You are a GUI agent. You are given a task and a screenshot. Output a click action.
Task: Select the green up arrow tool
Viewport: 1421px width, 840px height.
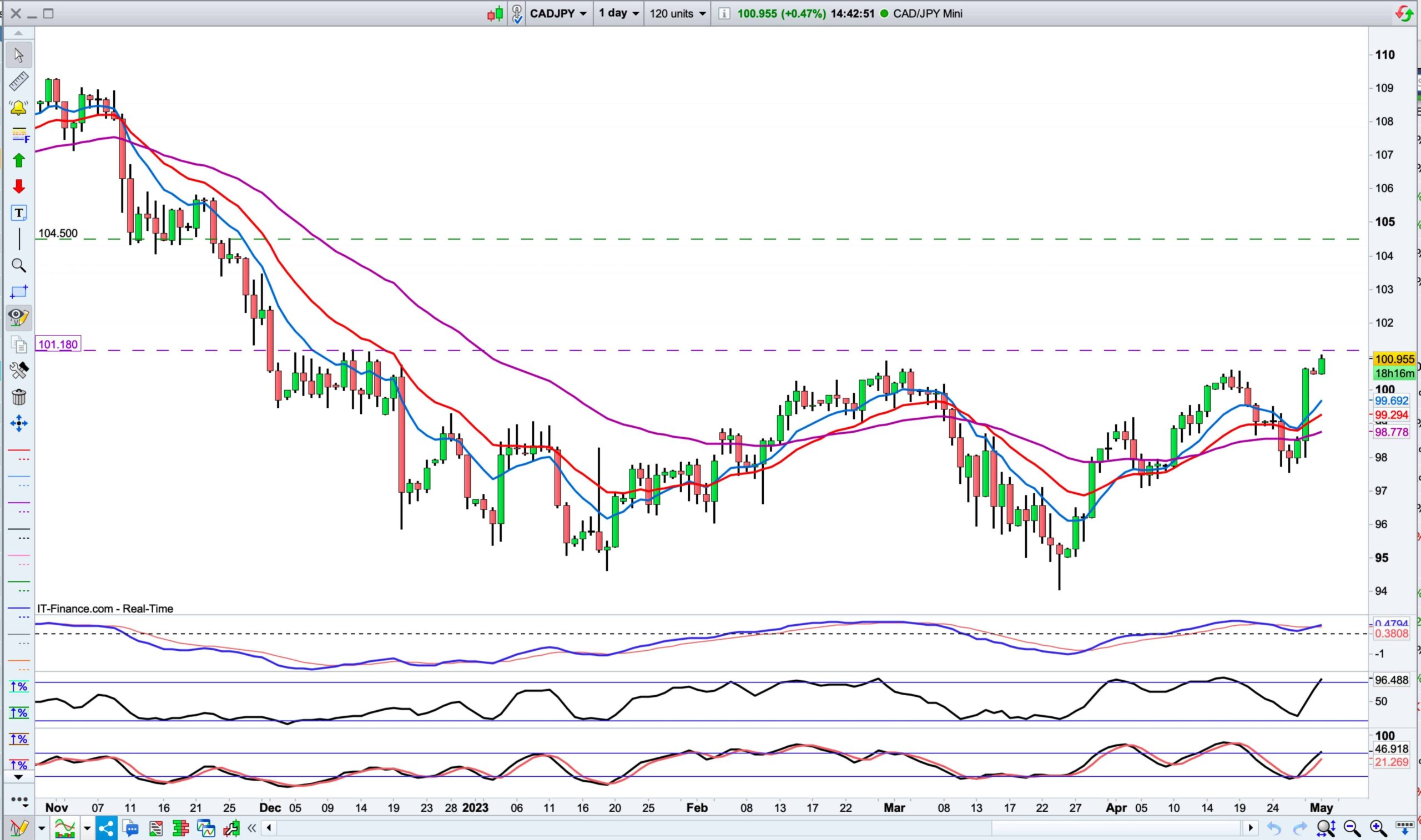pos(19,161)
